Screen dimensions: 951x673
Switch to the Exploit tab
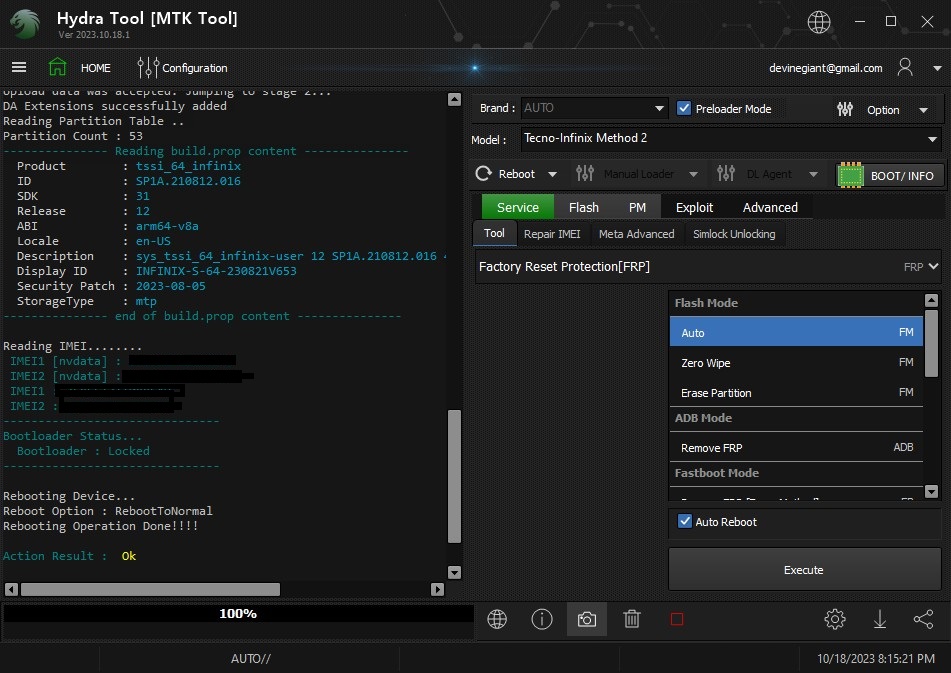click(x=694, y=207)
